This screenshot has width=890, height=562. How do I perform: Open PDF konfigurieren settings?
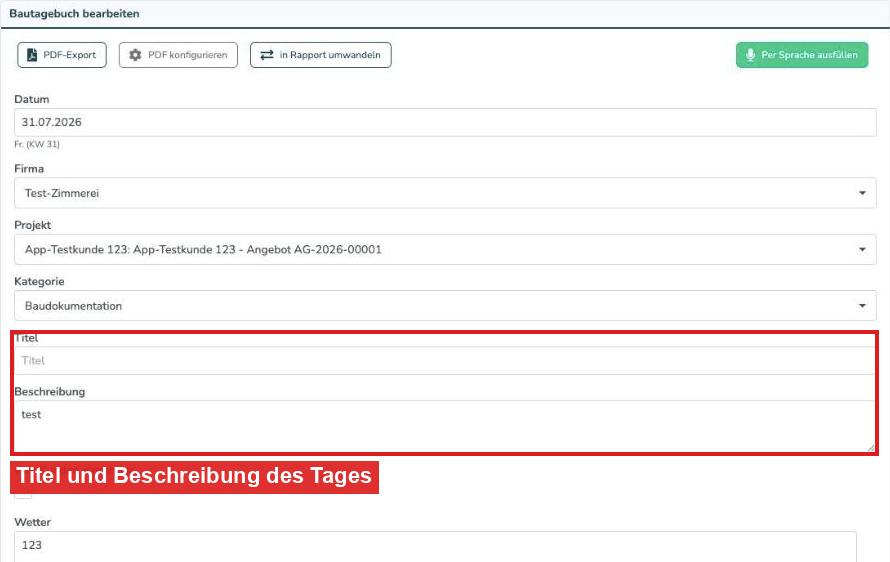point(178,55)
